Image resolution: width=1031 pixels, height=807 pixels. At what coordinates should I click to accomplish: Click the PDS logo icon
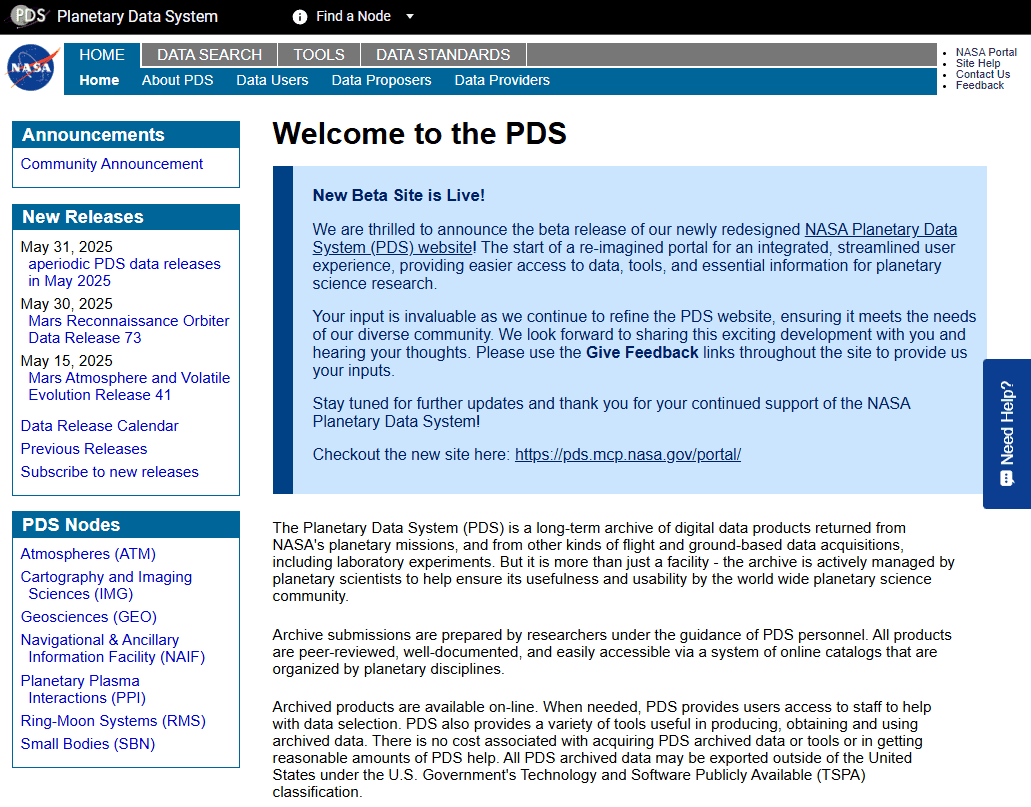(x=27, y=16)
